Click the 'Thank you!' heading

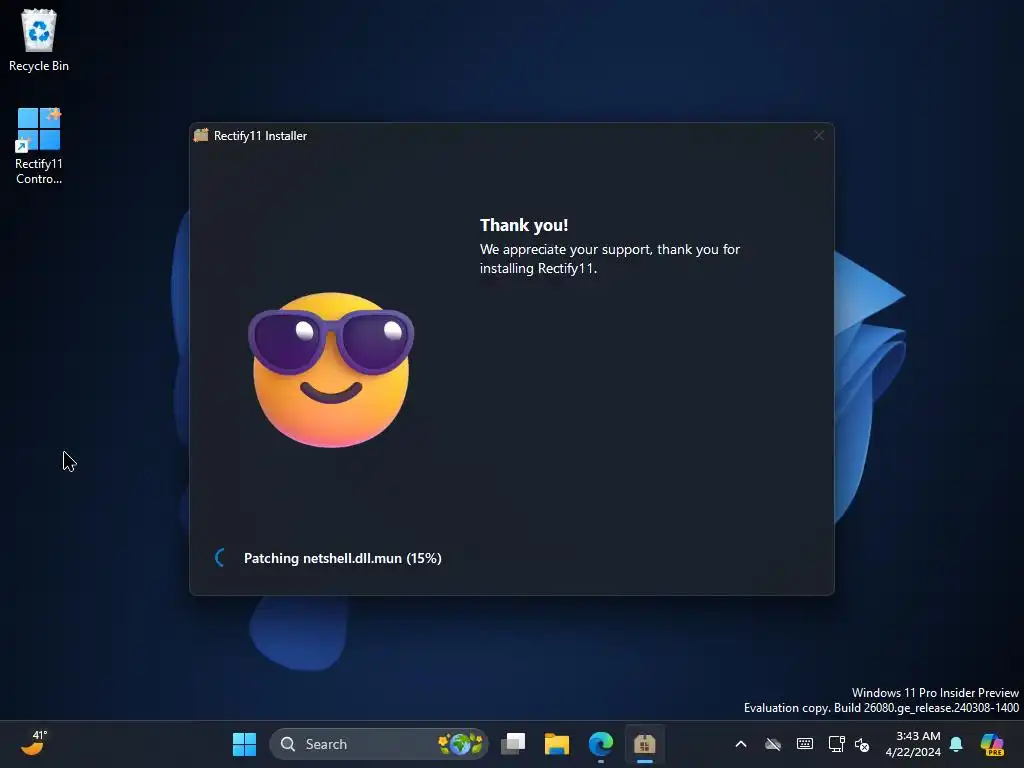point(524,225)
